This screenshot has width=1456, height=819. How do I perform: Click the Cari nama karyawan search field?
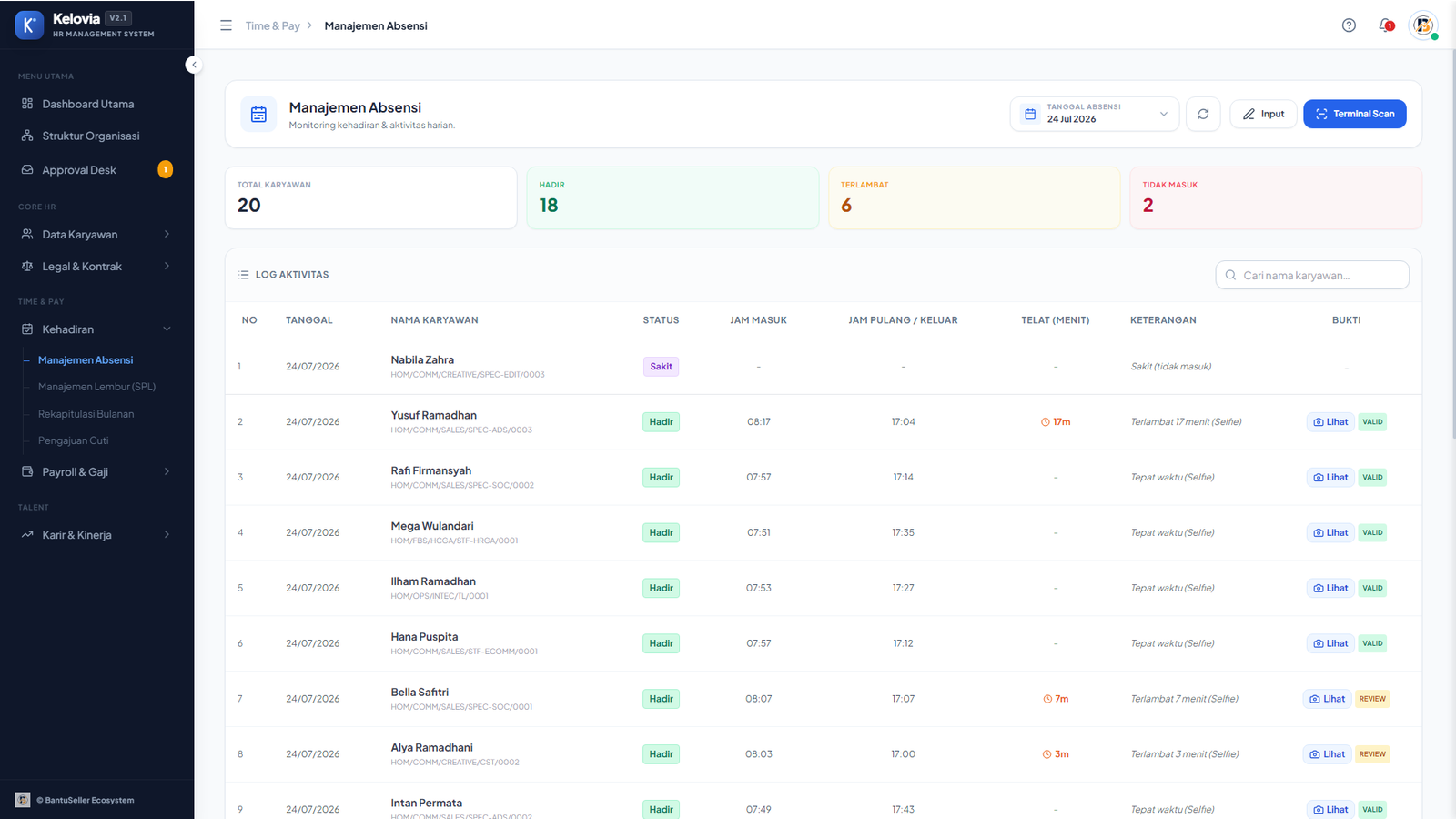[1312, 275]
